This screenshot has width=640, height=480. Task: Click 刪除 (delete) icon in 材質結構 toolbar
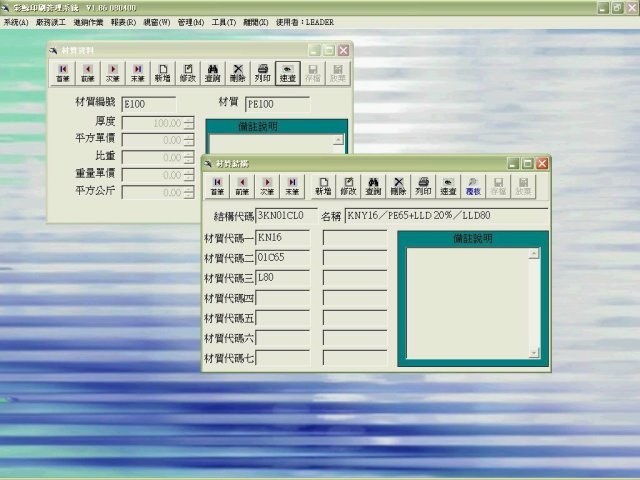(x=398, y=185)
